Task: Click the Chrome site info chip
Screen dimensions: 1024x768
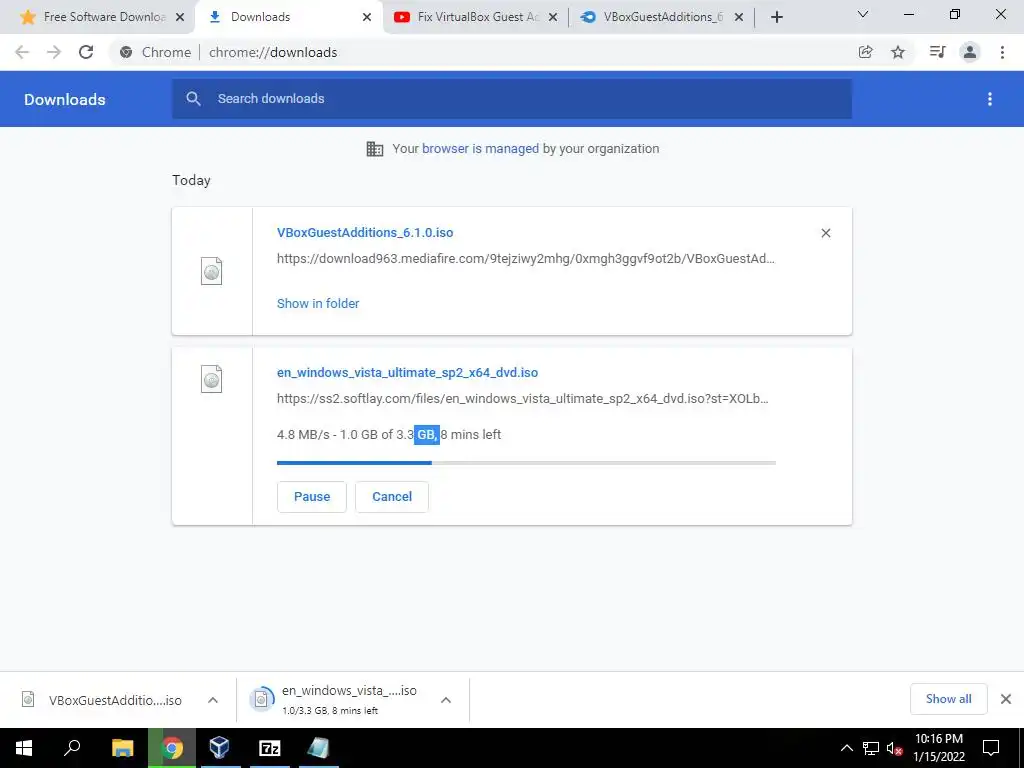Action: tap(155, 52)
